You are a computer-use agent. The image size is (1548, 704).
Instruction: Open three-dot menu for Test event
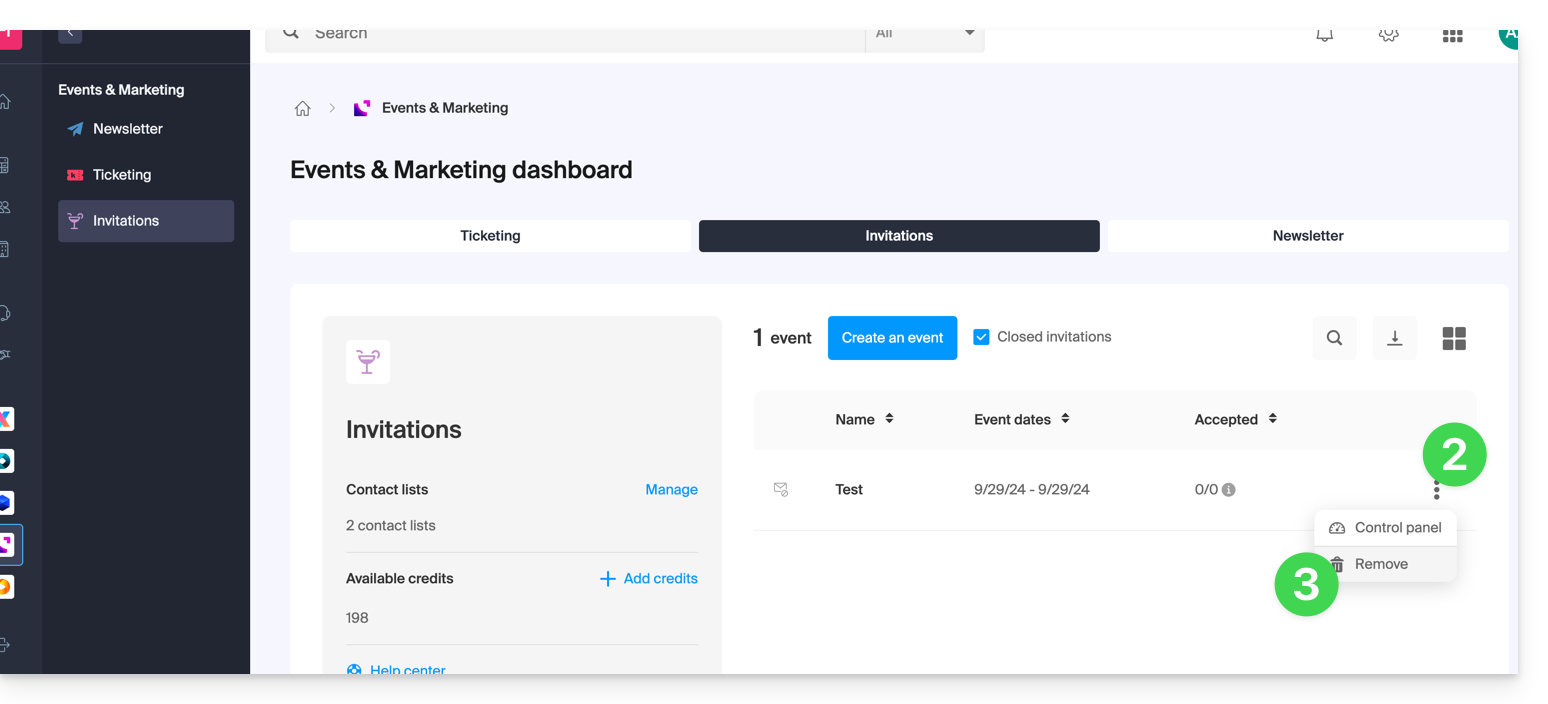pos(1436,490)
